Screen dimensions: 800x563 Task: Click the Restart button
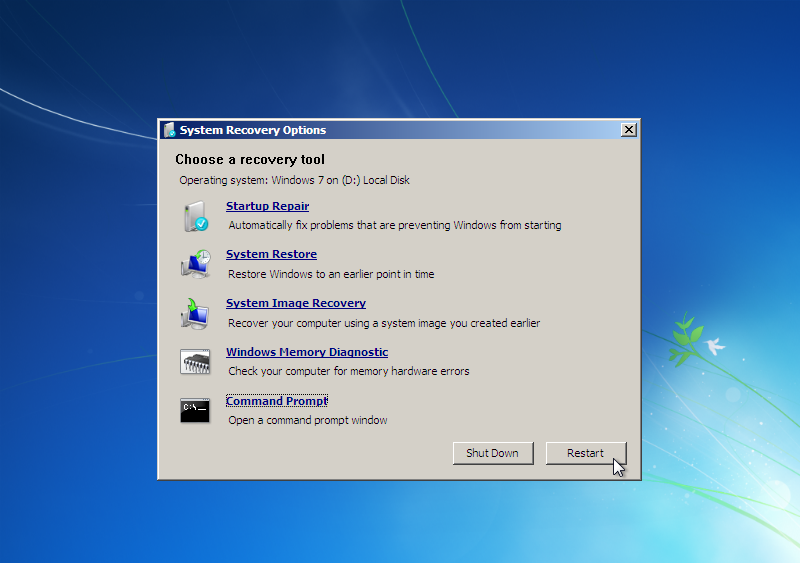point(586,453)
